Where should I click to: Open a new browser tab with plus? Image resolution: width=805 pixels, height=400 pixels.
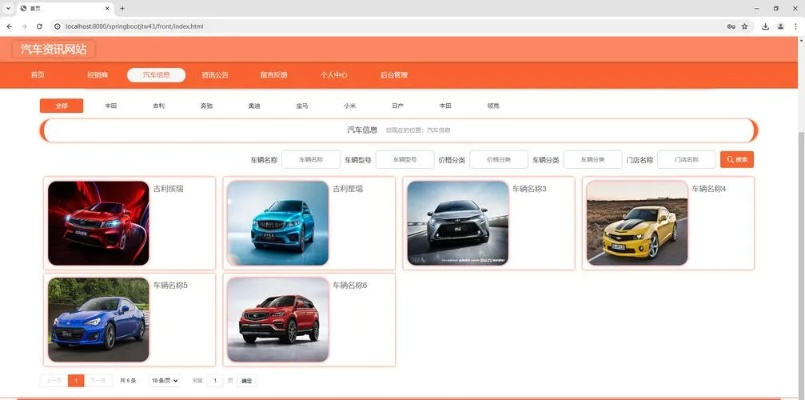122,8
